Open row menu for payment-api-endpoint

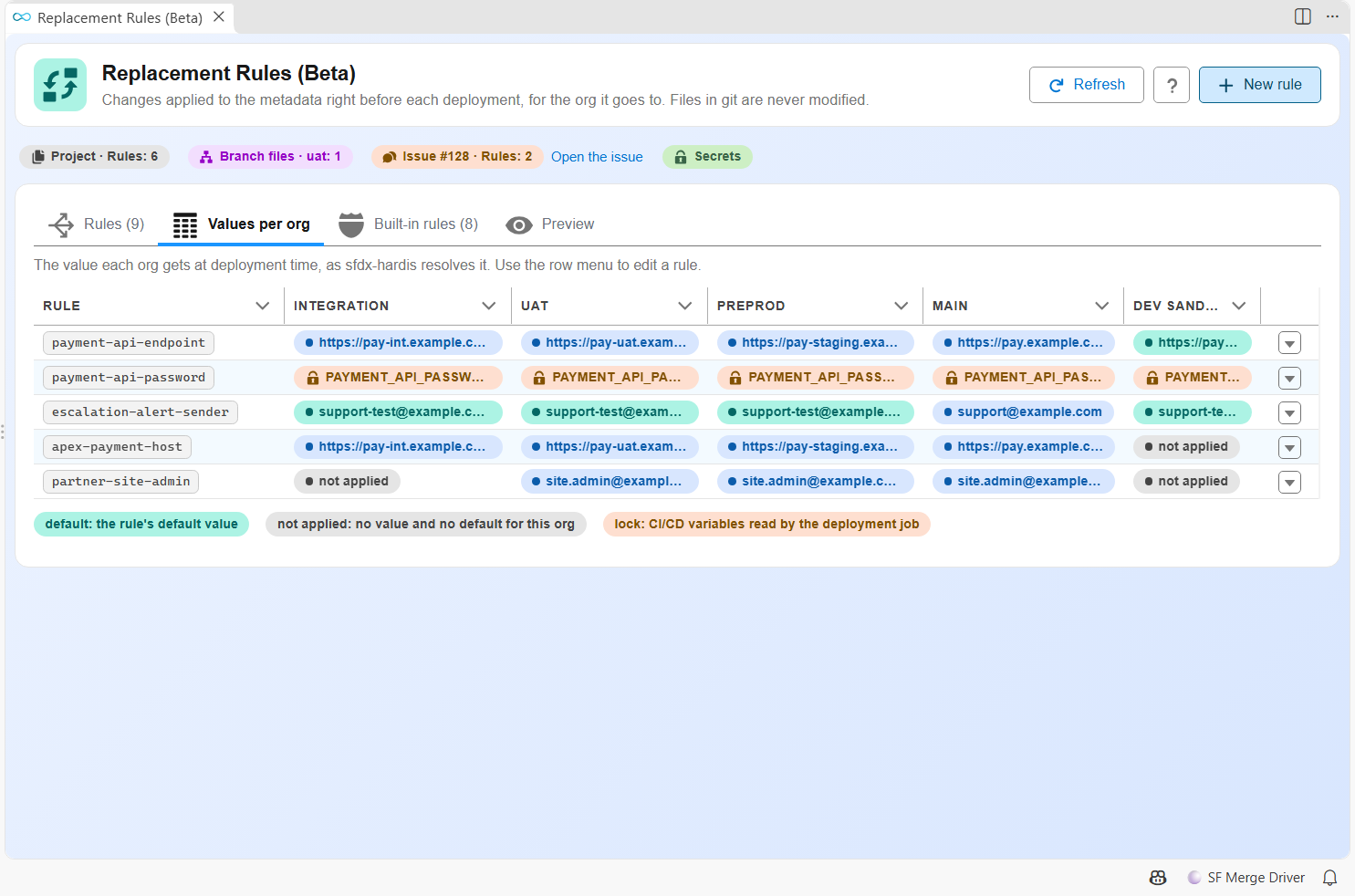point(1289,344)
